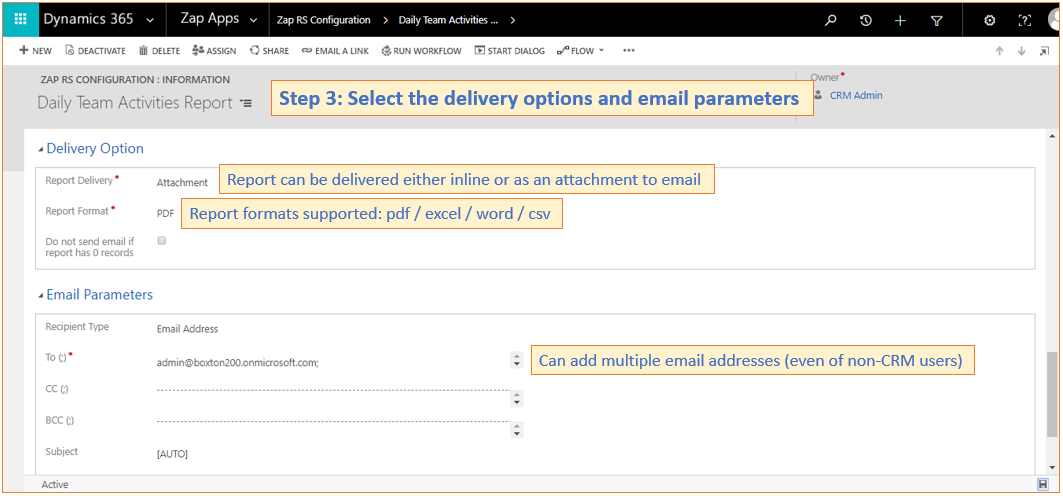Open advanced find funnel icon
1063x496 pixels.
936,21
